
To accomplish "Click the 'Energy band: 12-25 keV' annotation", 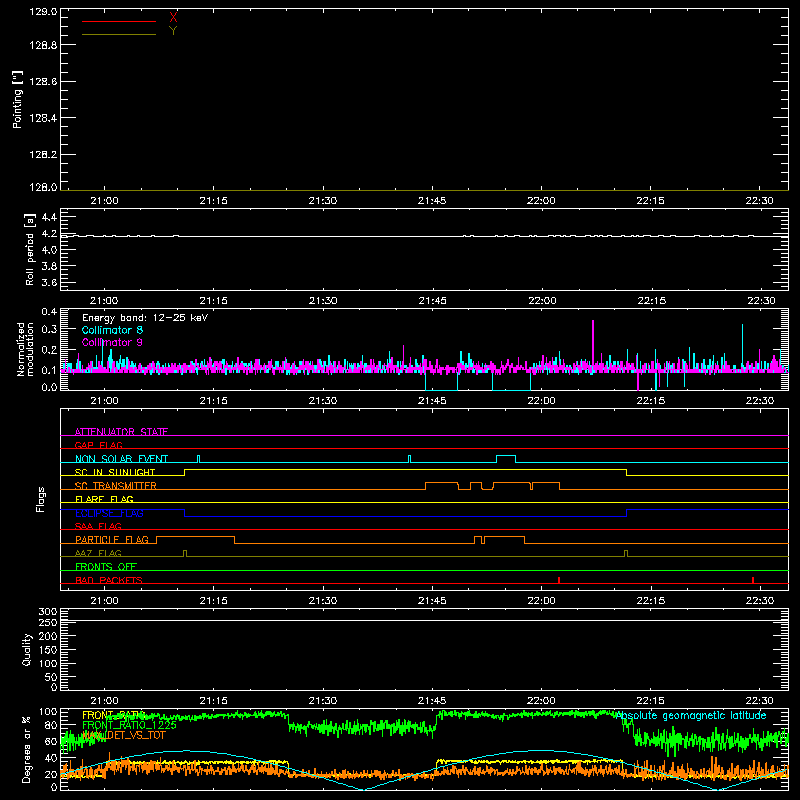I will tap(145, 318).
